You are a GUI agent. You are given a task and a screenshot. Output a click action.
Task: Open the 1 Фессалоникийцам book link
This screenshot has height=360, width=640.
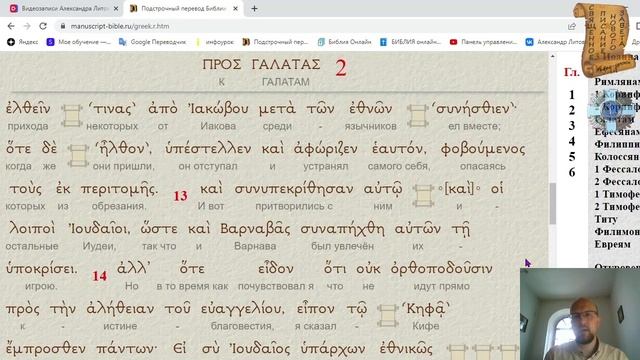(617, 169)
